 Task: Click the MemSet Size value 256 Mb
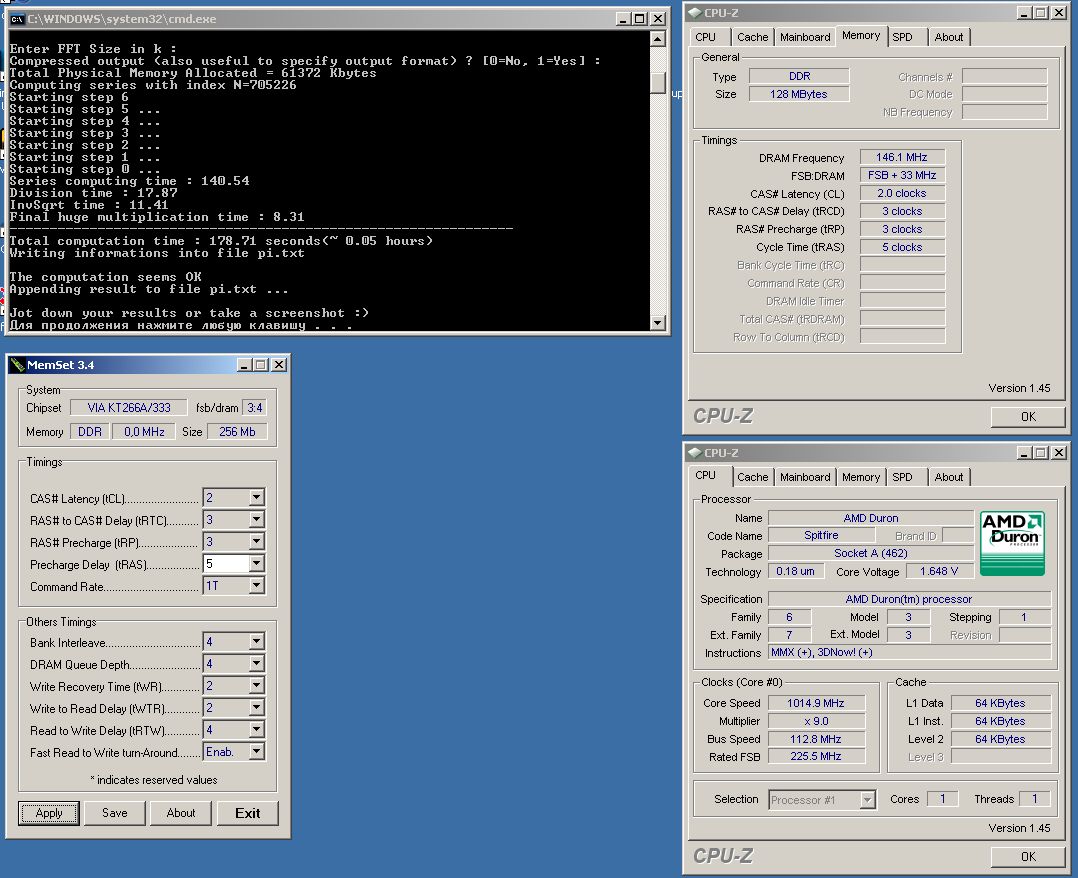[237, 432]
